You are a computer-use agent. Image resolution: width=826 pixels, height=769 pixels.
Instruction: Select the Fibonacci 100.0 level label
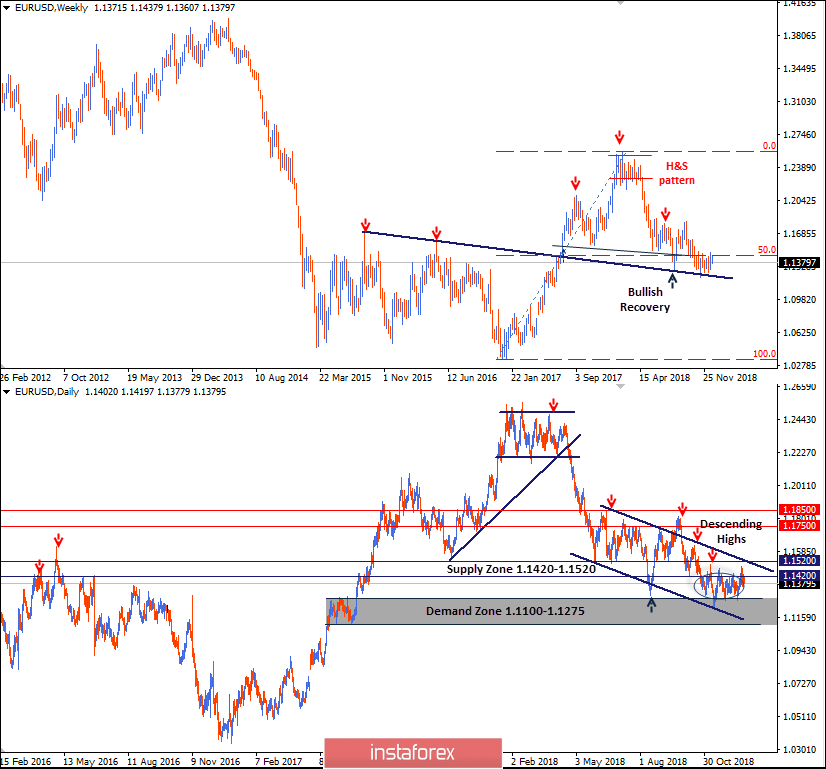click(764, 353)
